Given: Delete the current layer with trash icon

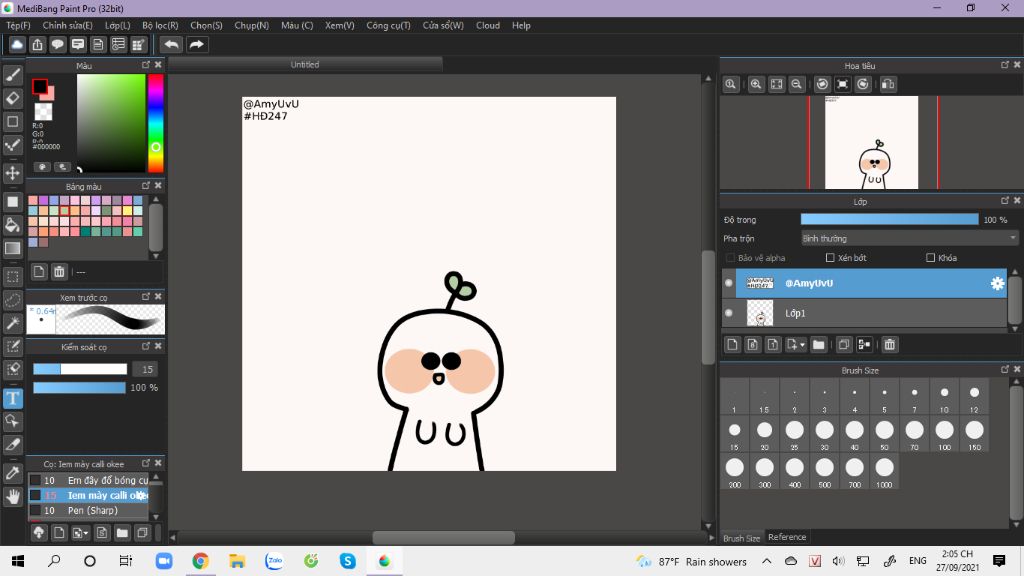Looking at the screenshot, I should pyautogui.click(x=890, y=345).
